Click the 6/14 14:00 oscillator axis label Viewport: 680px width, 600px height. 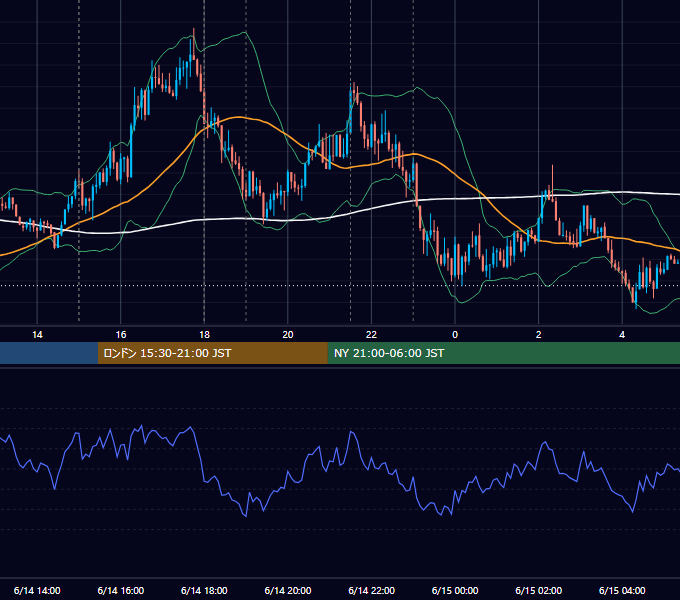point(37,590)
